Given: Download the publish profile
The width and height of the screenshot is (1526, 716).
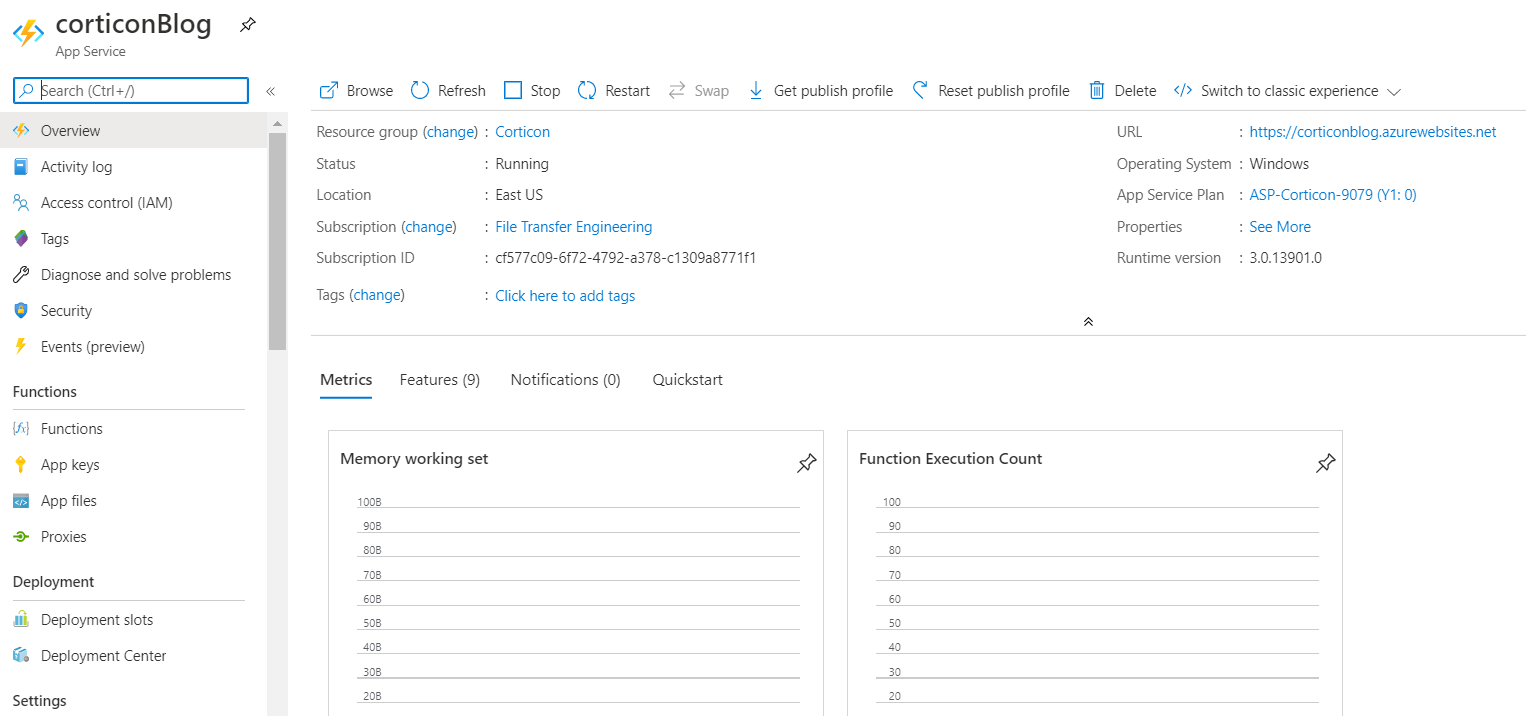Looking at the screenshot, I should point(820,91).
